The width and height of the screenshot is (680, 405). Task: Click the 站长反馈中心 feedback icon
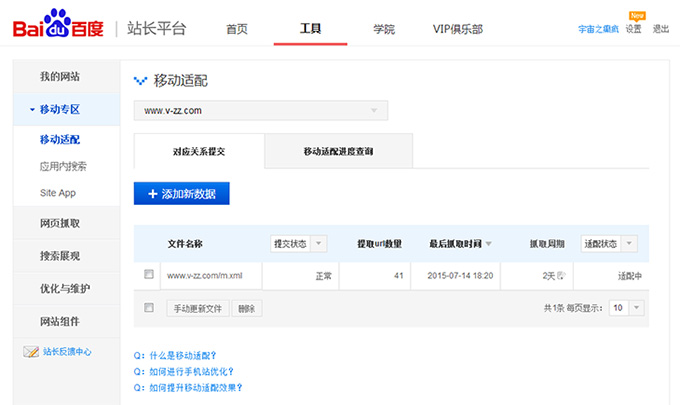click(x=30, y=352)
